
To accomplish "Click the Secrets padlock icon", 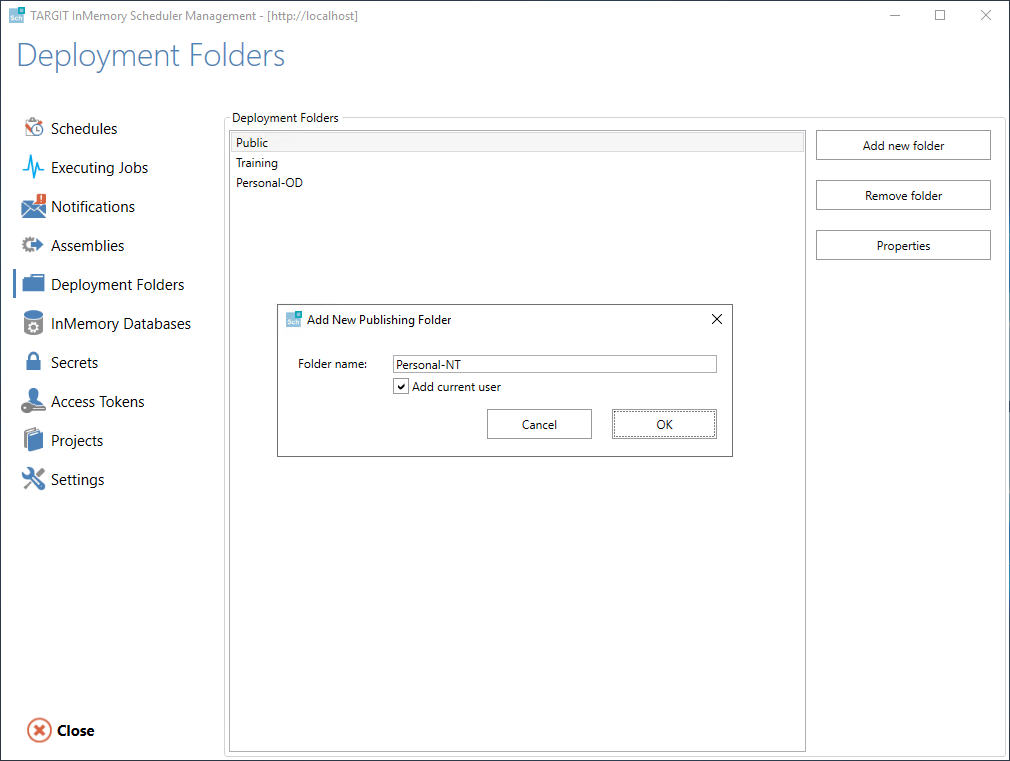I will click(x=33, y=361).
